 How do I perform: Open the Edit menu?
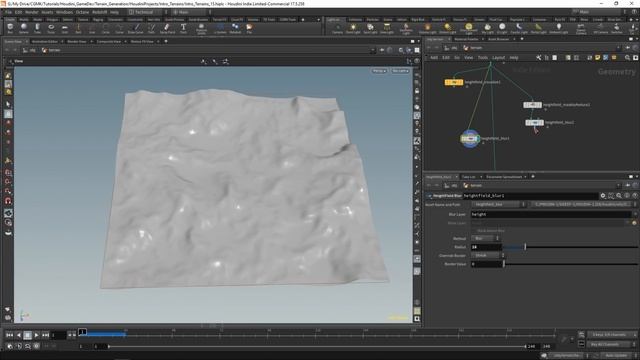pyautogui.click(x=18, y=12)
